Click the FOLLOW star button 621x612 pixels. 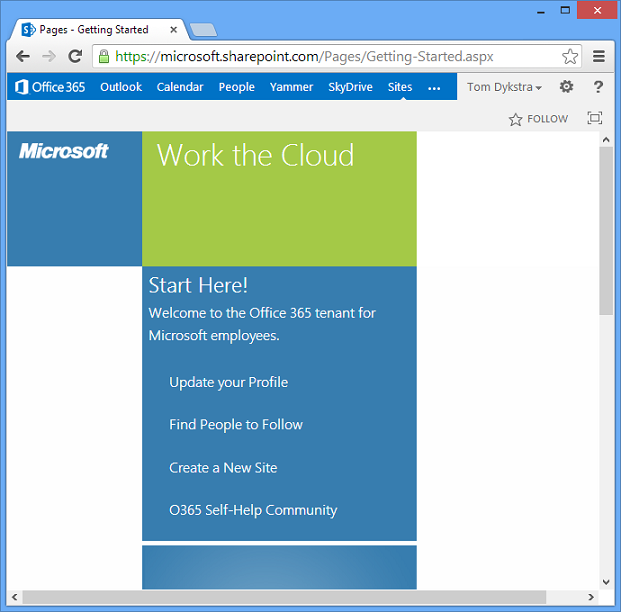tap(538, 119)
